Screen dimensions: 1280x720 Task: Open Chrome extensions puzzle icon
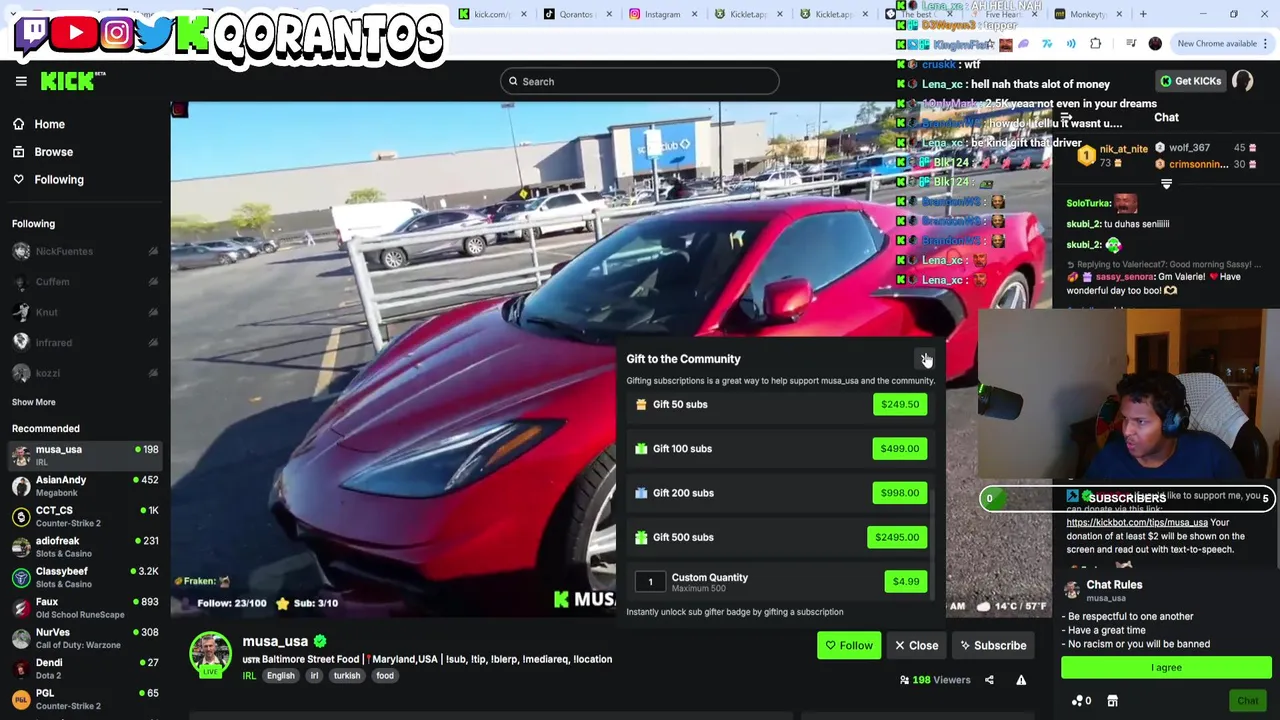[x=1095, y=43]
